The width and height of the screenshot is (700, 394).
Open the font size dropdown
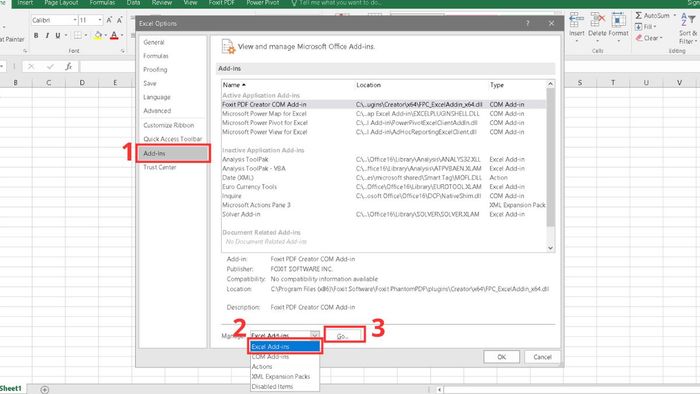[x=100, y=20]
